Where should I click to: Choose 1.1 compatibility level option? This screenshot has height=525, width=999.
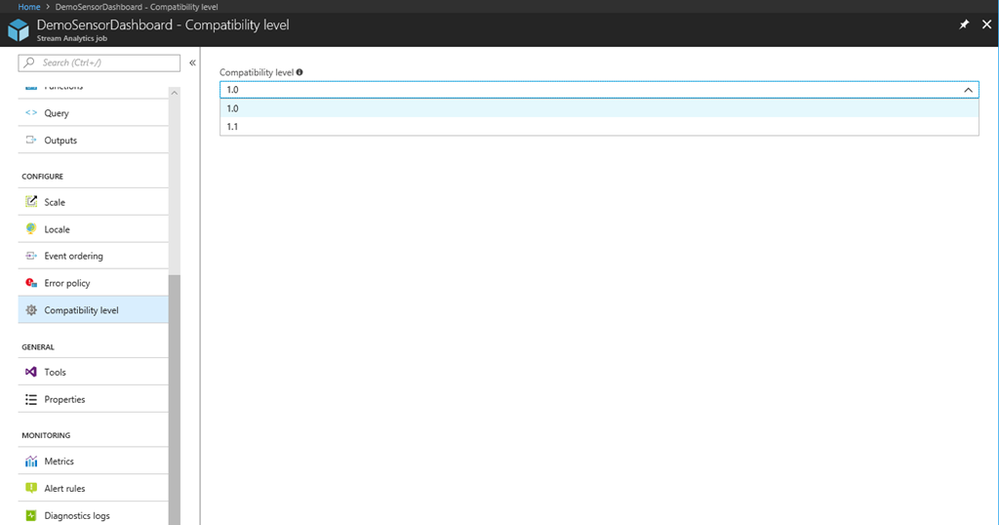click(x=599, y=126)
